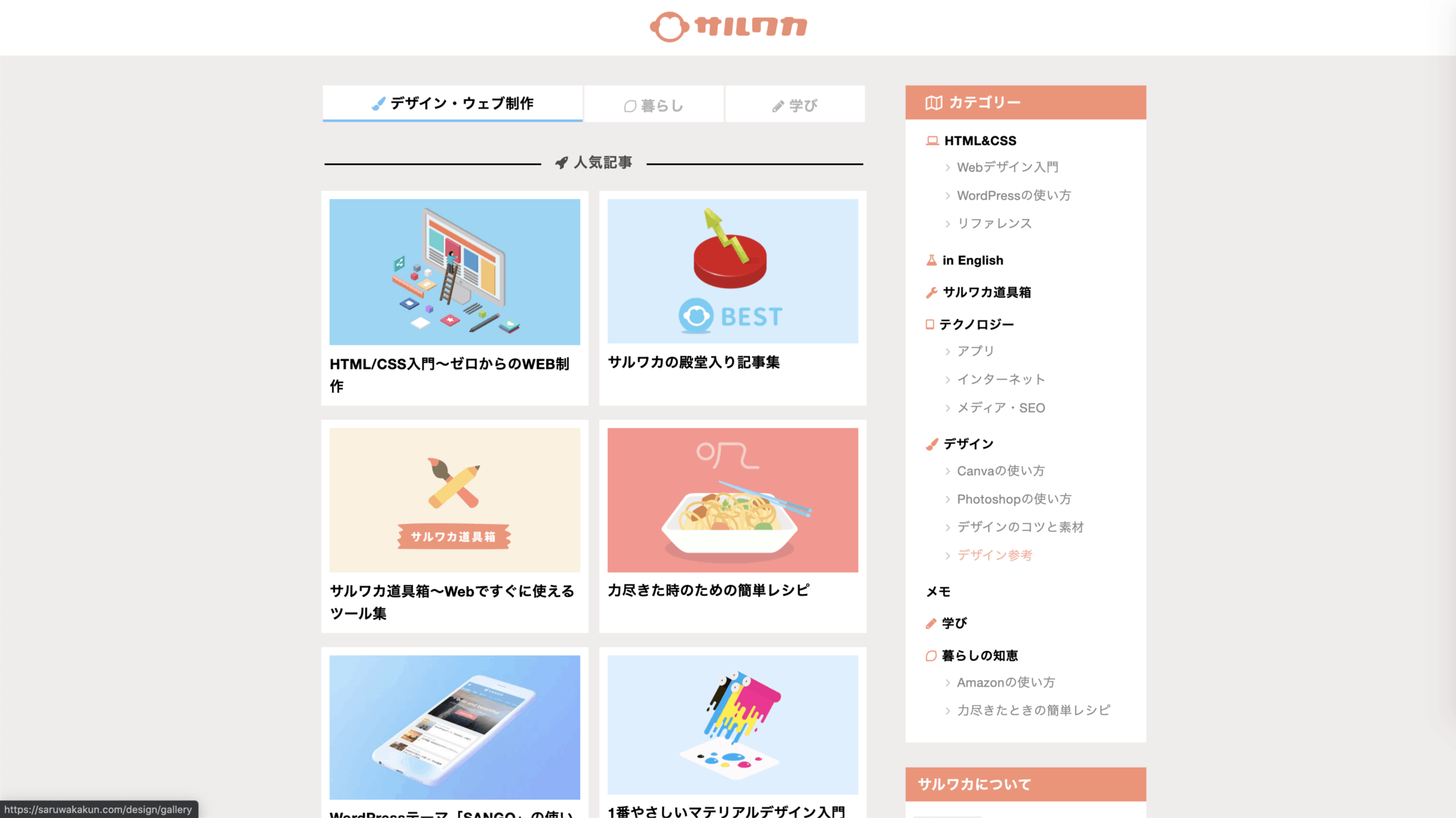Open the HTML/CSS入門〜ゼロからのWEB制作 article
This screenshot has width=1456, height=818.
coord(454,296)
